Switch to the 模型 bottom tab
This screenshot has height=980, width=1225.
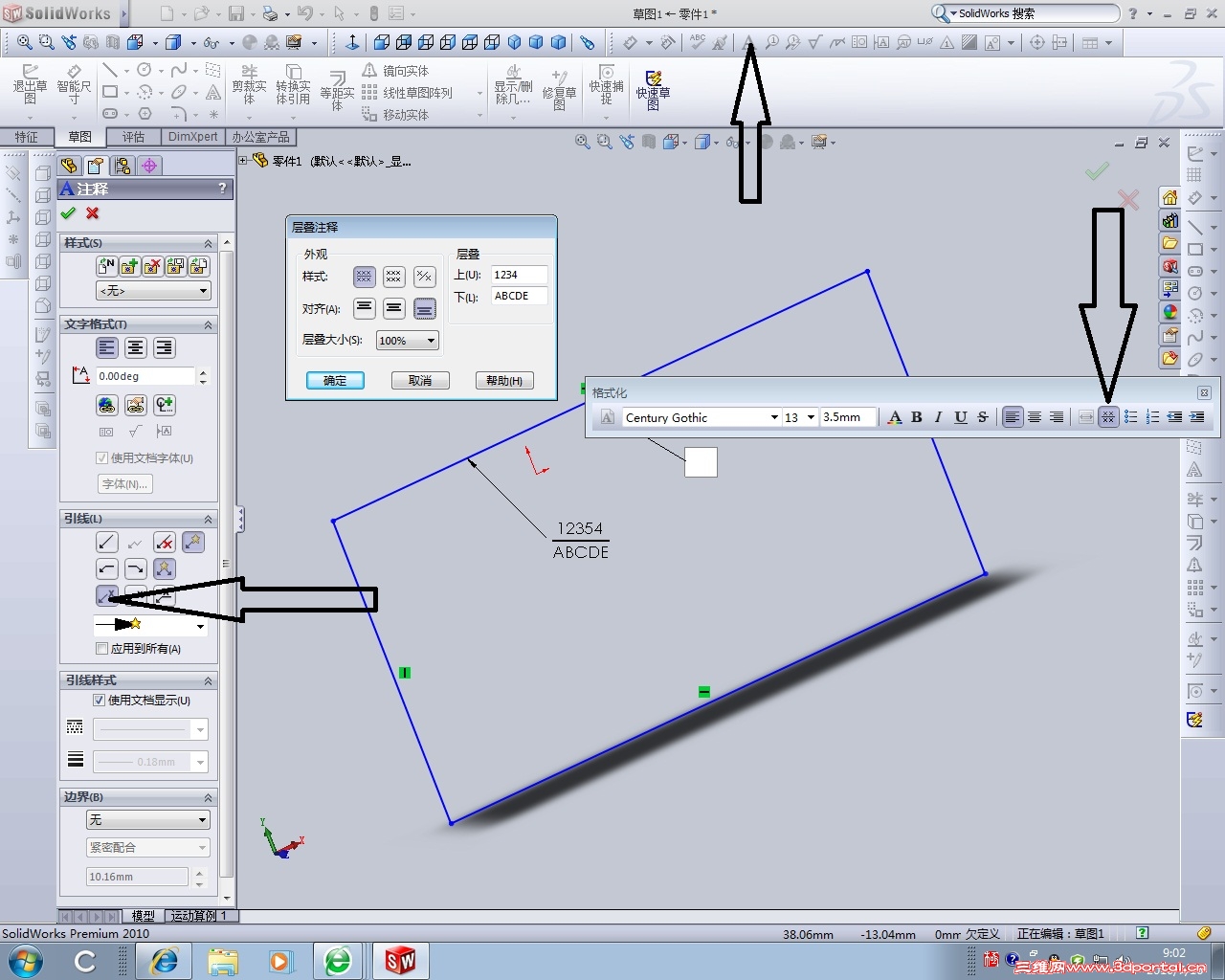tap(143, 916)
